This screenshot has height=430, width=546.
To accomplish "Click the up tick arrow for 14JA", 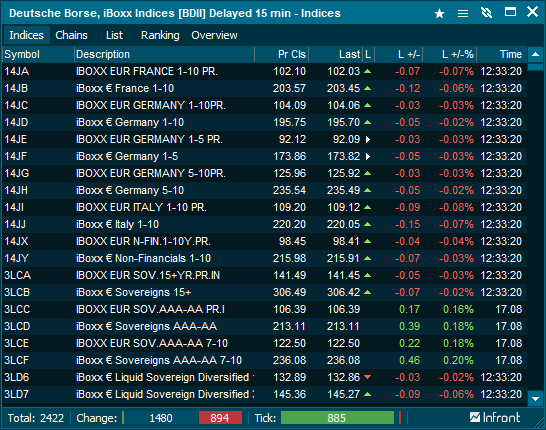I will point(367,71).
